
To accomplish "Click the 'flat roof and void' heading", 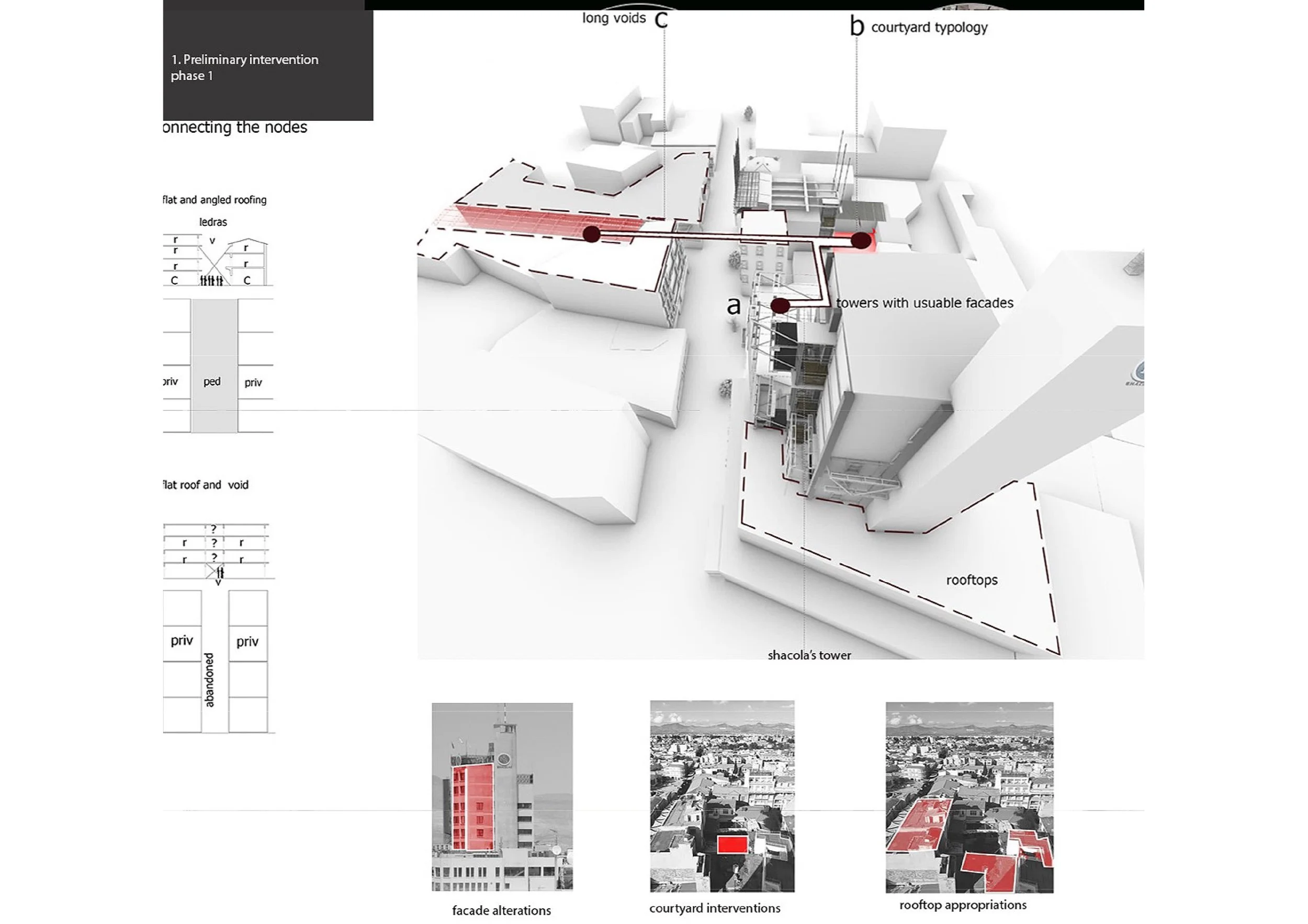I will [206, 485].
